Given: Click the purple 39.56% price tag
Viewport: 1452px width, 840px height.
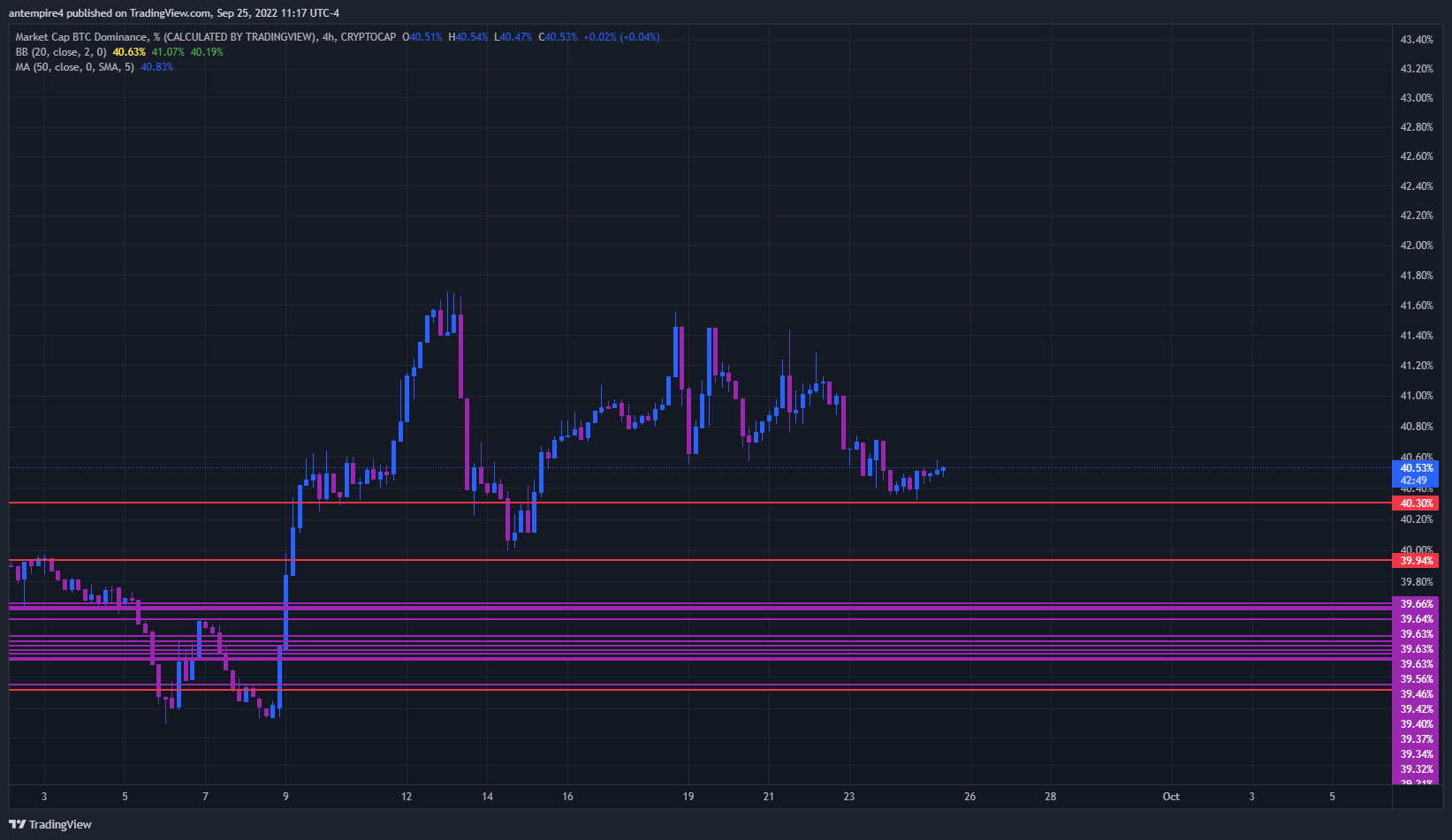Looking at the screenshot, I should click(x=1416, y=679).
